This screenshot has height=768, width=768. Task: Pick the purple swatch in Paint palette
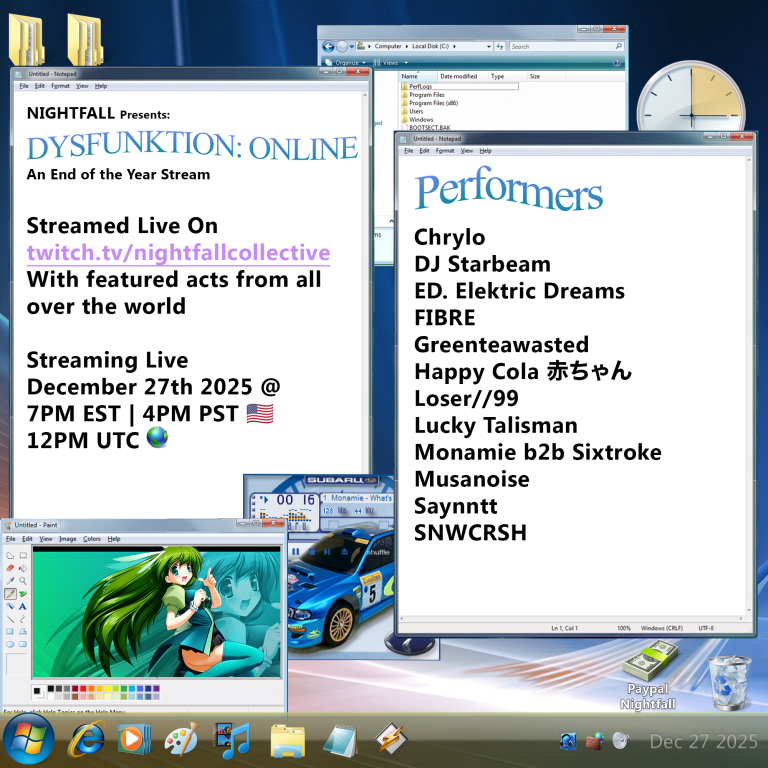pos(156,689)
